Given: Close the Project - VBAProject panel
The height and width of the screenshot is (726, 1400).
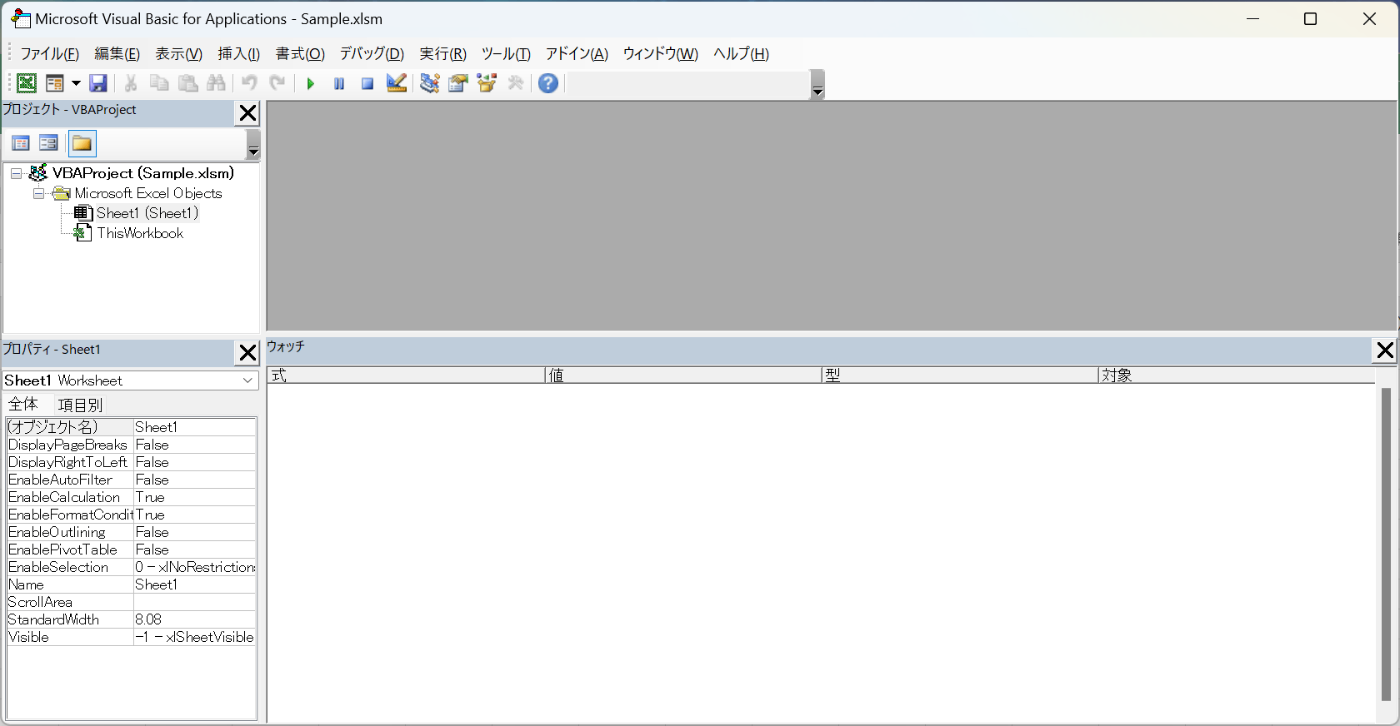Looking at the screenshot, I should click(x=247, y=113).
